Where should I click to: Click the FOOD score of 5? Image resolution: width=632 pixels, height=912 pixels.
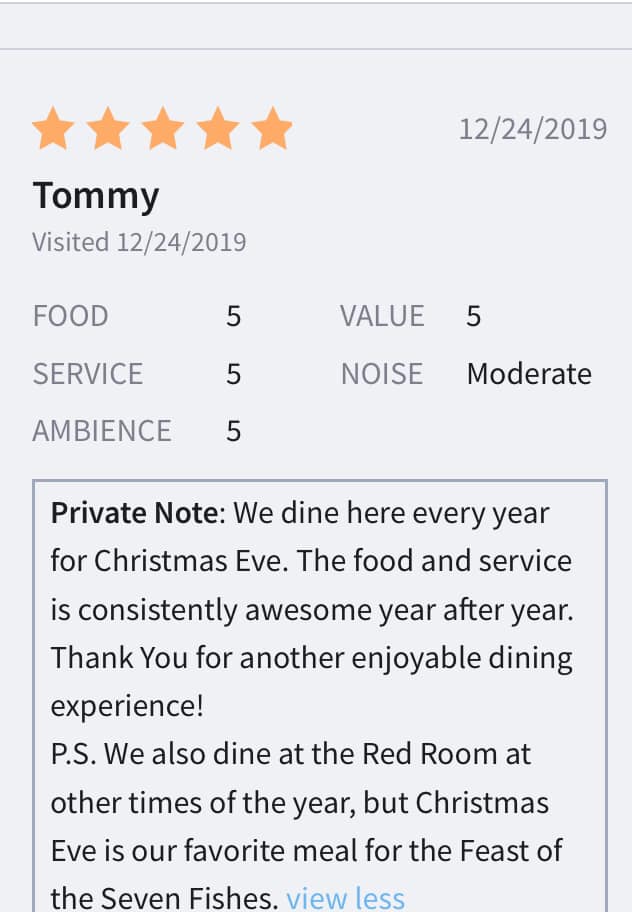click(x=233, y=317)
